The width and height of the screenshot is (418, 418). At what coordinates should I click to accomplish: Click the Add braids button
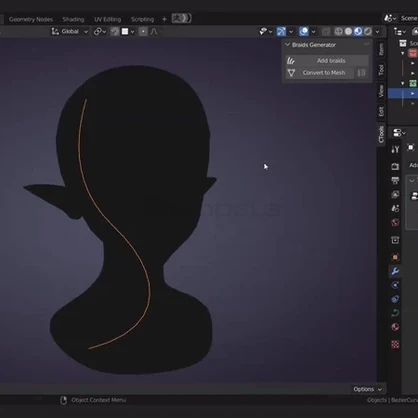tap(327, 60)
